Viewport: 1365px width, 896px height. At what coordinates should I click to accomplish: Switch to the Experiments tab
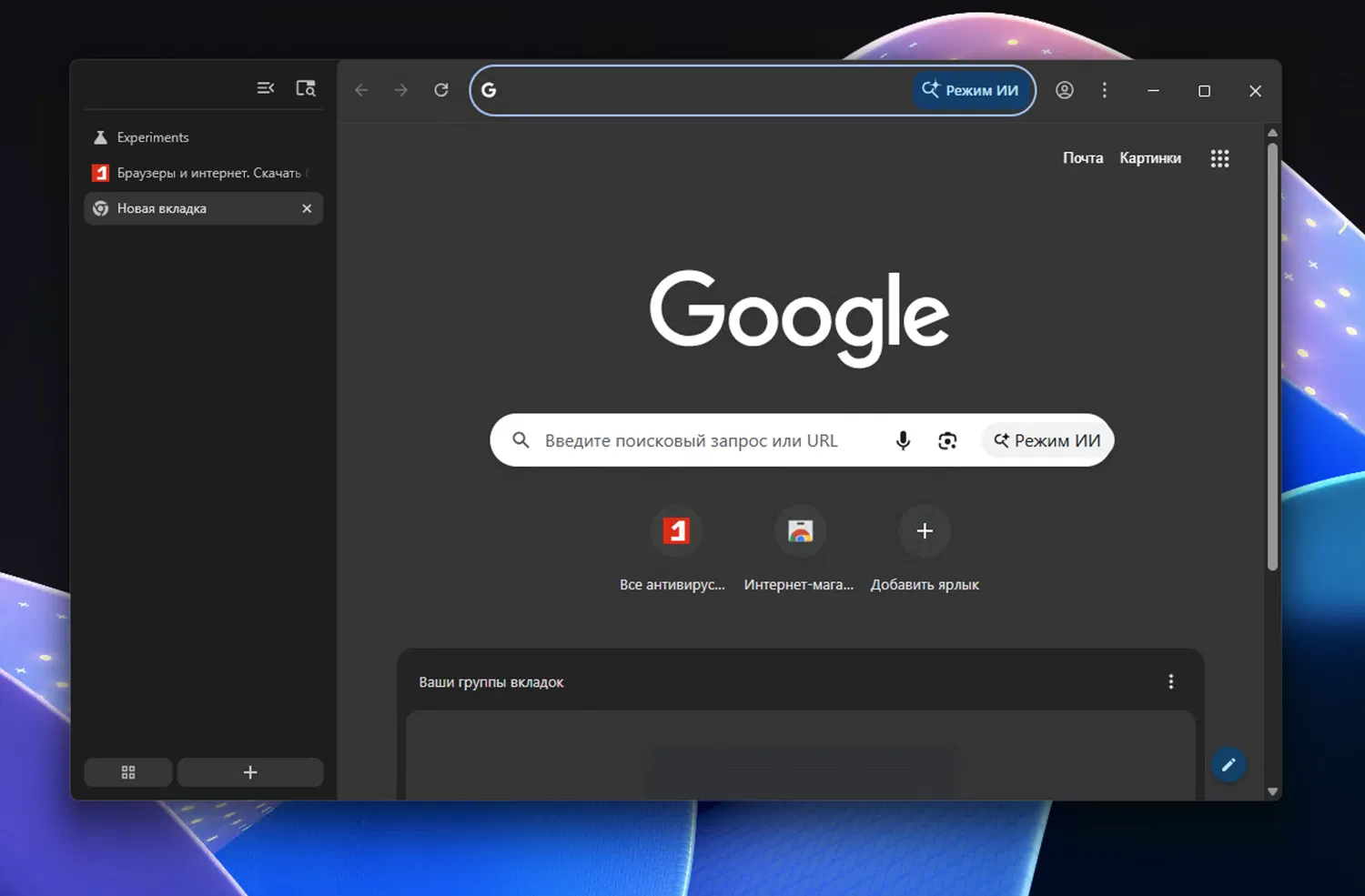[x=204, y=137]
